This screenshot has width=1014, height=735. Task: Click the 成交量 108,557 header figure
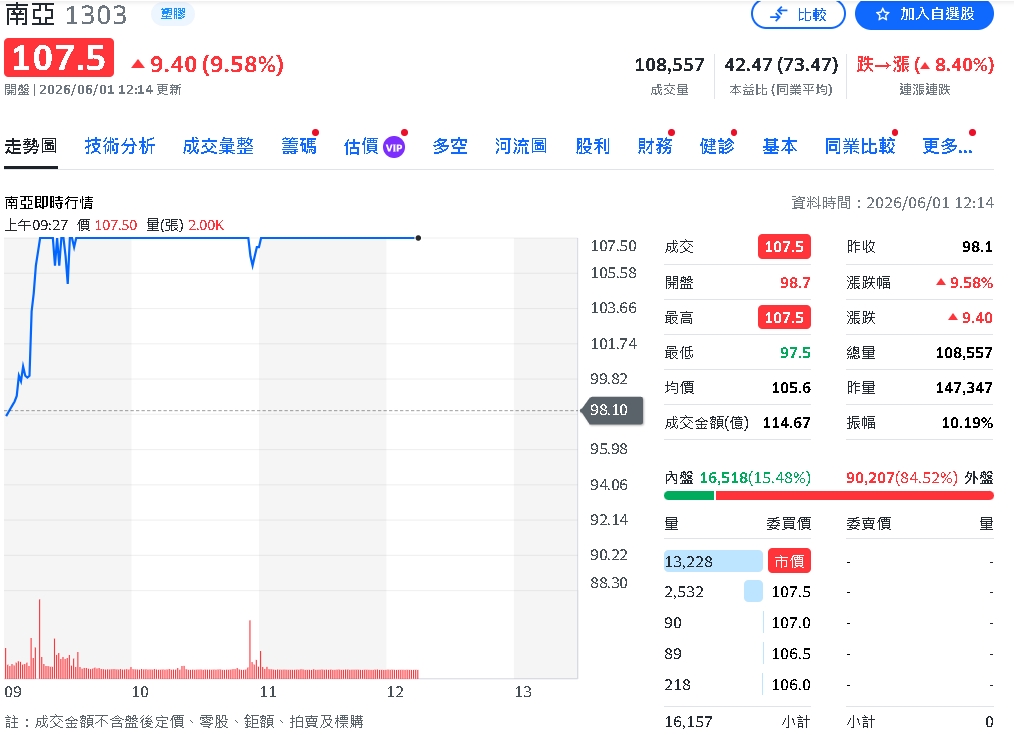(x=669, y=65)
